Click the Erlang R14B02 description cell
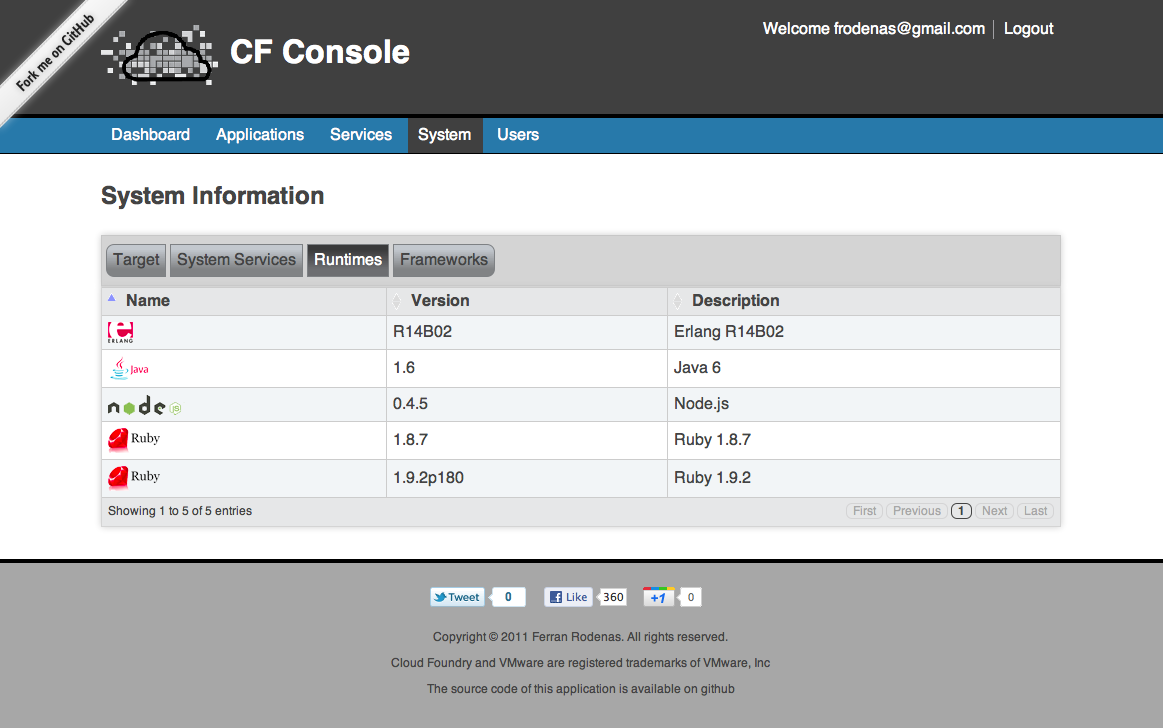1163x728 pixels. tap(863, 332)
